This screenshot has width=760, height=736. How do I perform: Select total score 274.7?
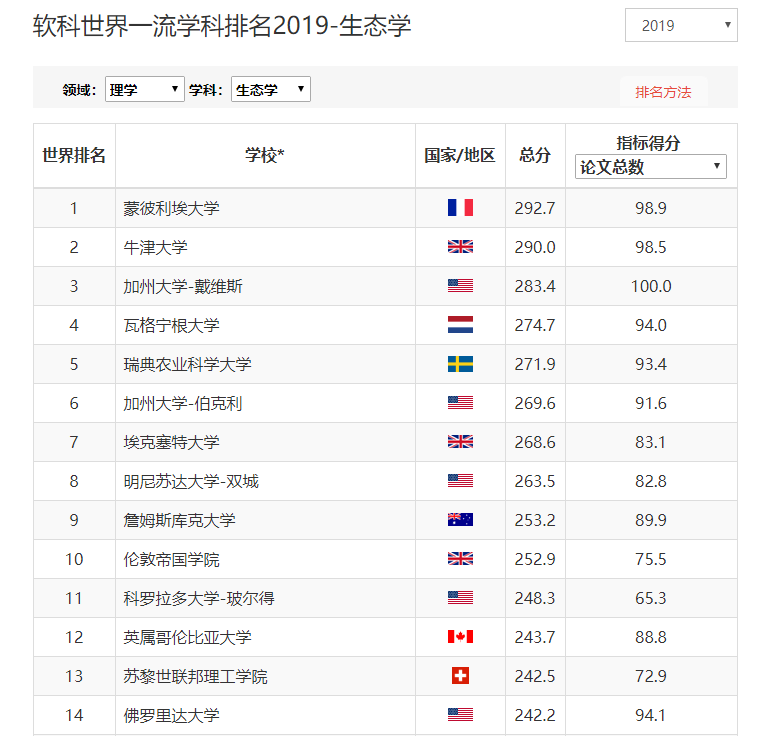pos(535,325)
